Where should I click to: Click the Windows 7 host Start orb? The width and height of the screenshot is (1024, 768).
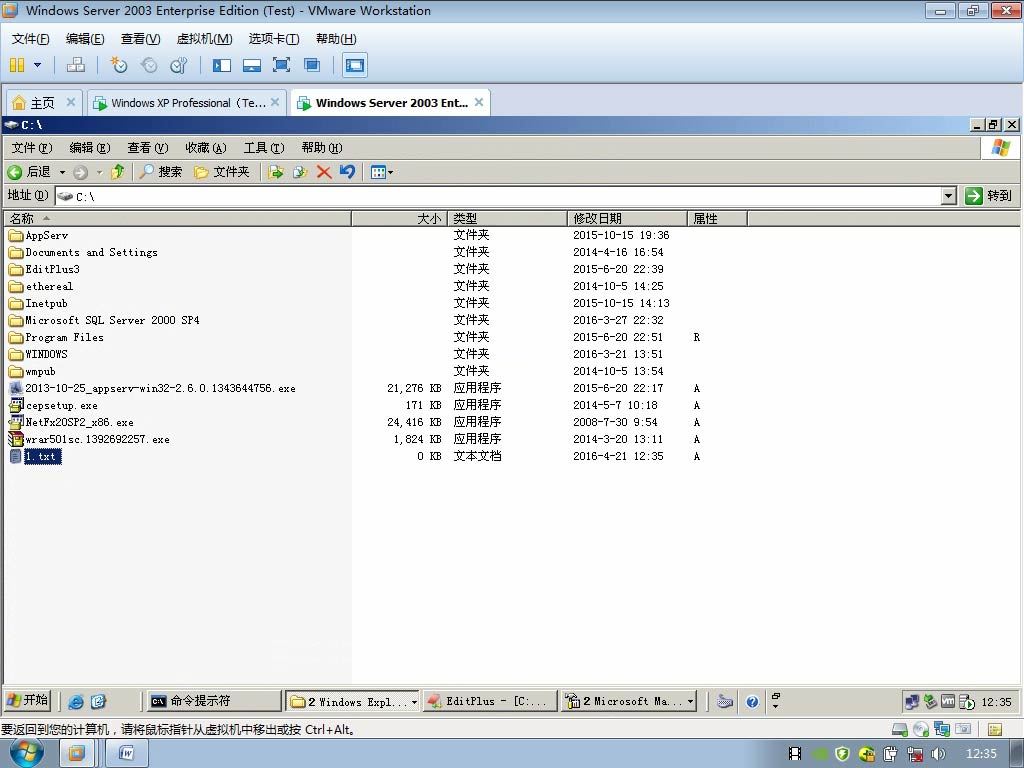(27, 753)
